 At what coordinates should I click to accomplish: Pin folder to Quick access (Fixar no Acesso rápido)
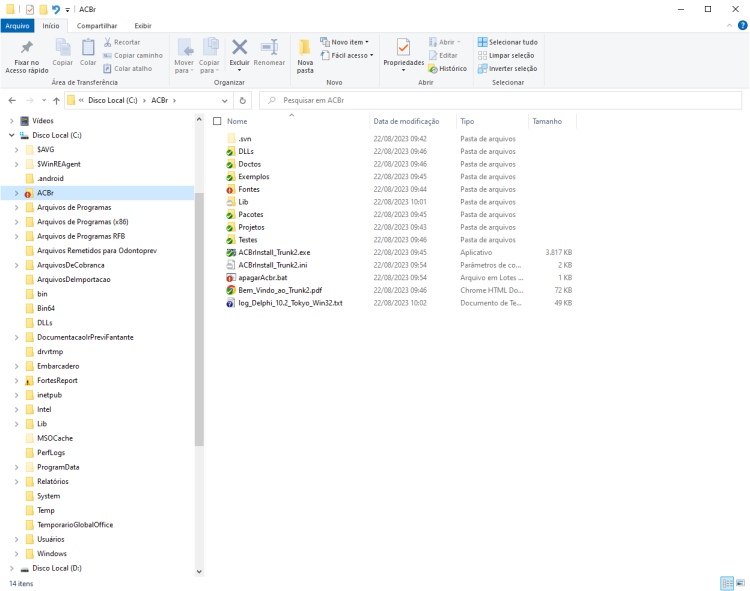[27, 56]
